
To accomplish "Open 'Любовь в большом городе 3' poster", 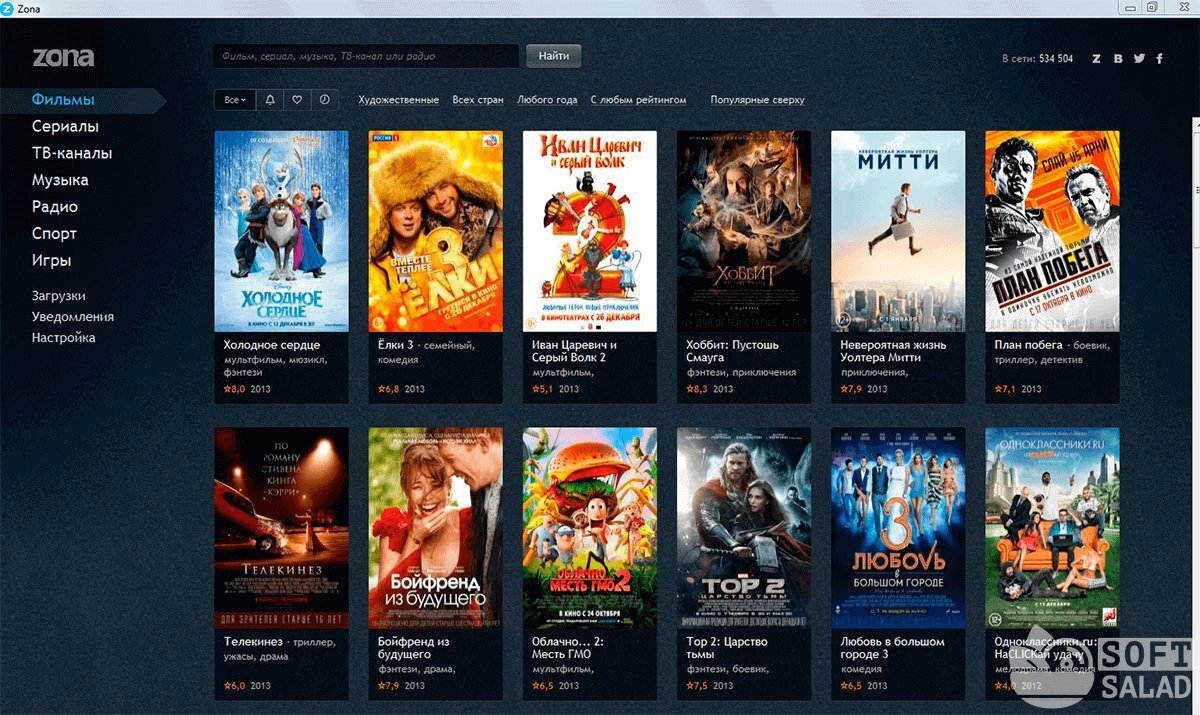I will coord(898,528).
